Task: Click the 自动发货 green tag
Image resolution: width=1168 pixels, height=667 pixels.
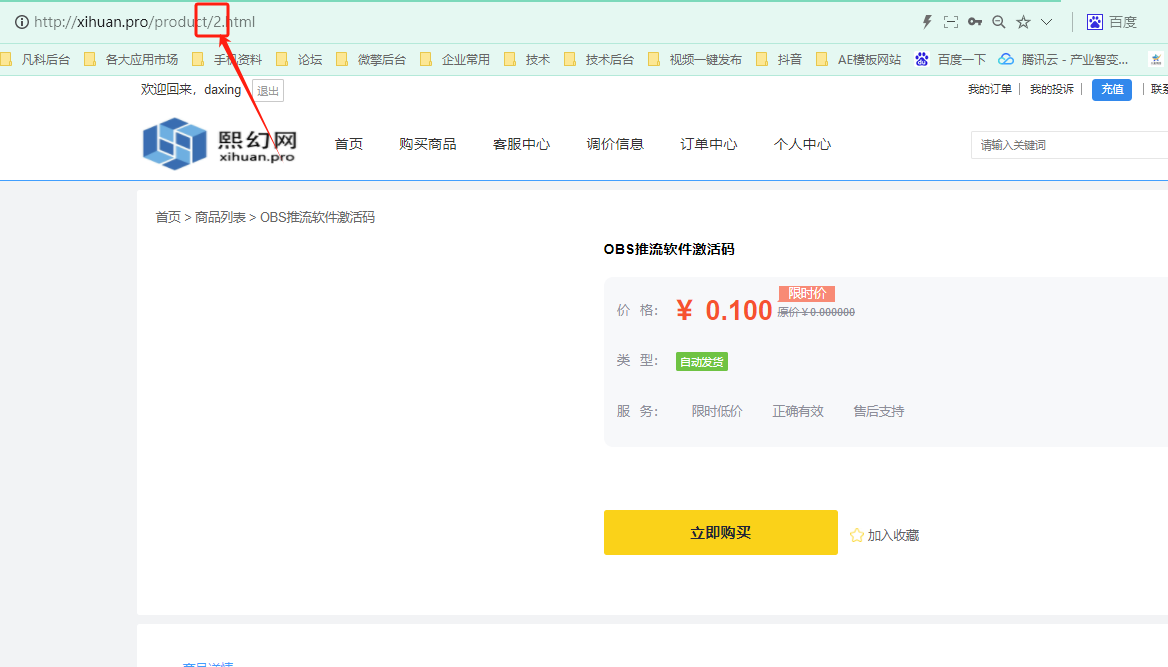Action: tap(702, 361)
